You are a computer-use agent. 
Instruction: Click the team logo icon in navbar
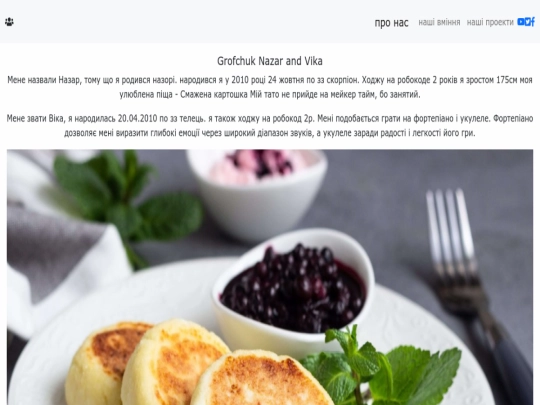(x=9, y=22)
